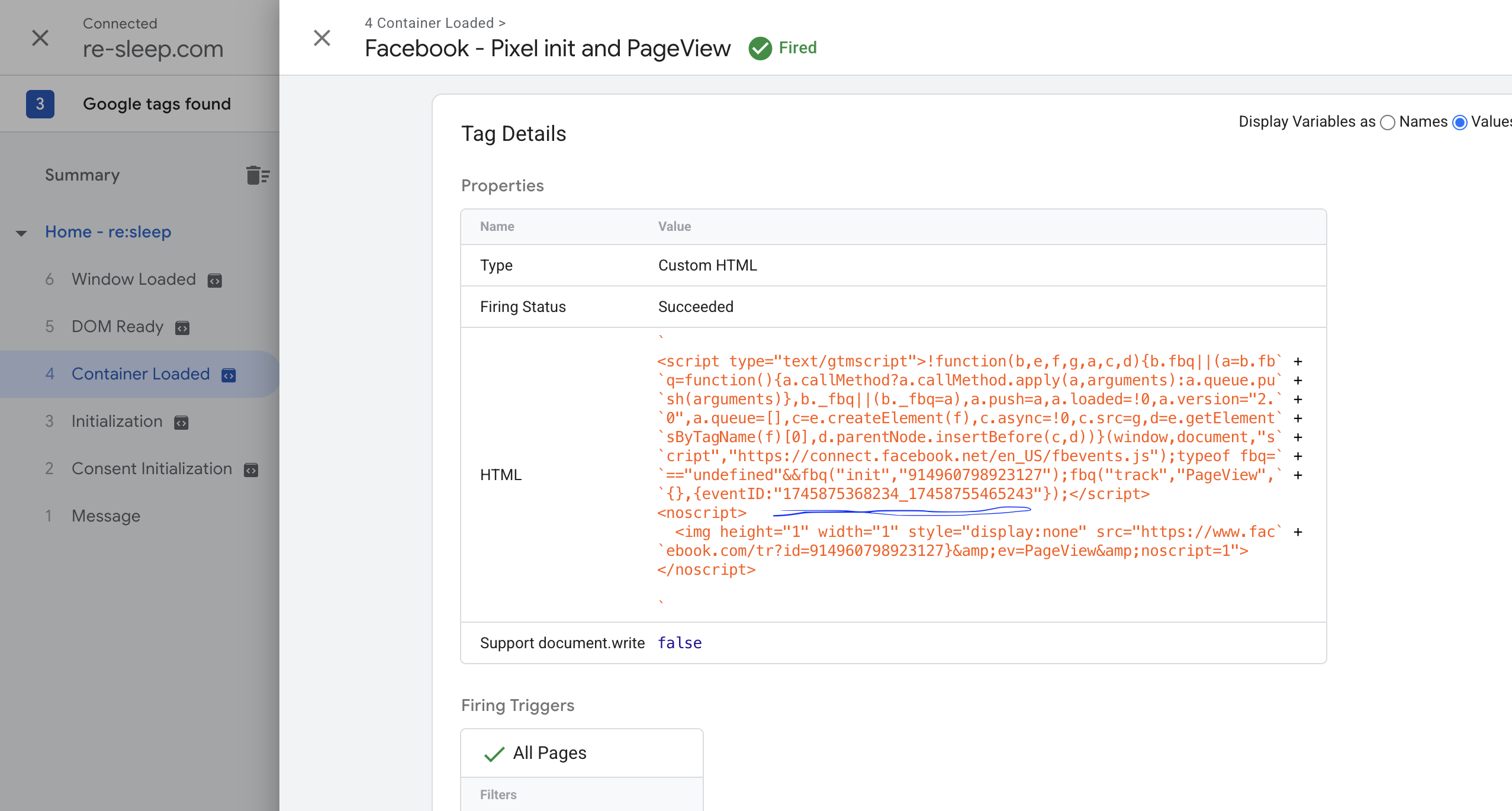Click the Support document.write property name
1512x811 pixels.
pos(562,643)
